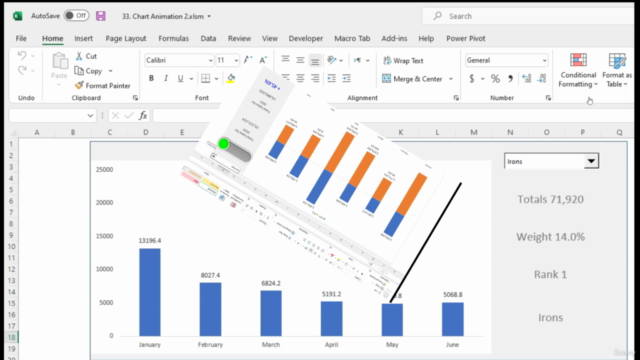Open the file name dropdown arrow
The image size is (640, 360).
click(x=209, y=16)
